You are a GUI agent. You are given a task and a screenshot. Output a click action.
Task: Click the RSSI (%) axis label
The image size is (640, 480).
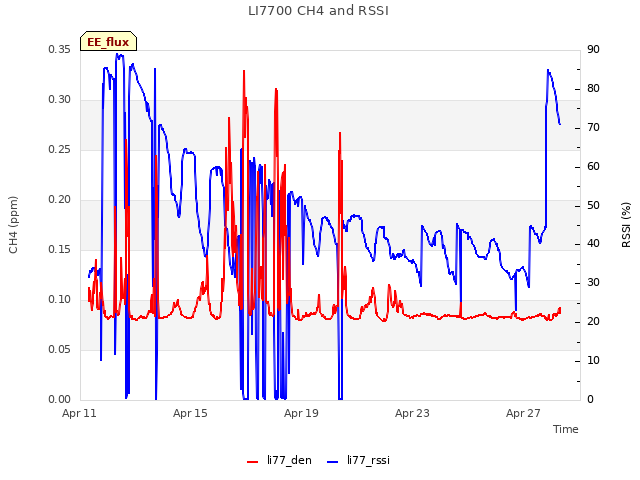click(626, 225)
